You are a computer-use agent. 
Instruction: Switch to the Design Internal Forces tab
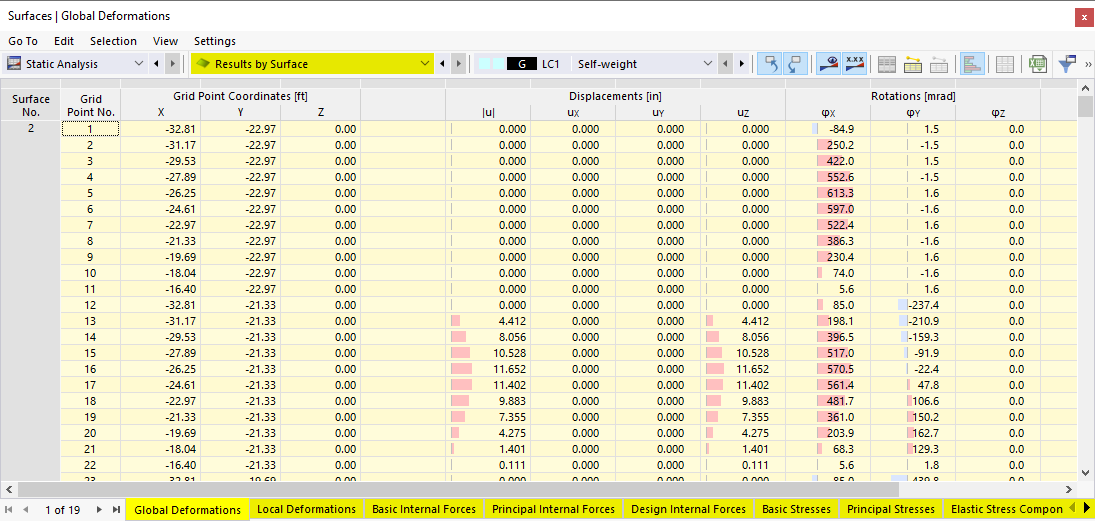[x=688, y=509]
